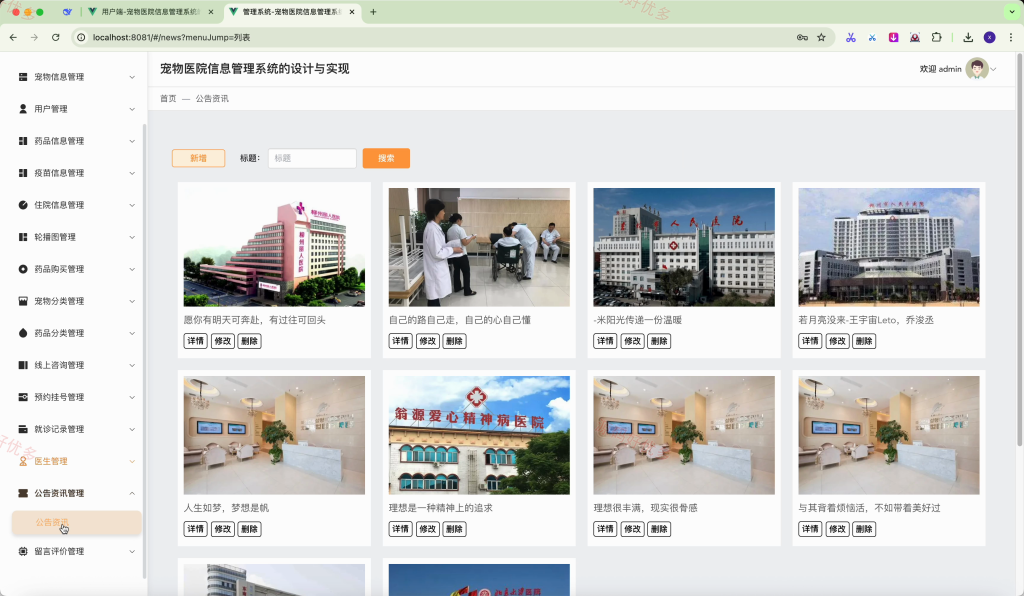Click the 药品购买管理 circle icon
The image size is (1024, 596).
tap(23, 269)
